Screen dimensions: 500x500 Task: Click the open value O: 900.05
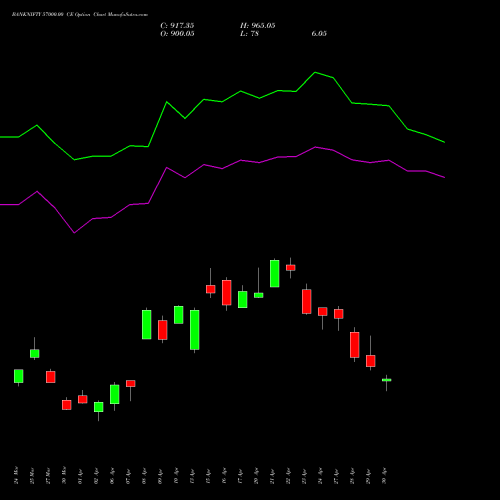click(177, 34)
